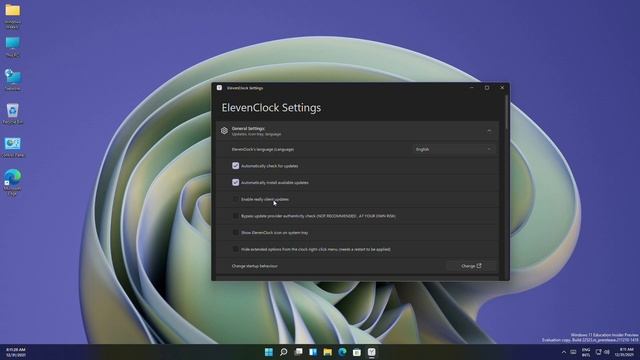Open the English language dropdown
Image resolution: width=640 pixels, height=360 pixels.
[x=453, y=149]
